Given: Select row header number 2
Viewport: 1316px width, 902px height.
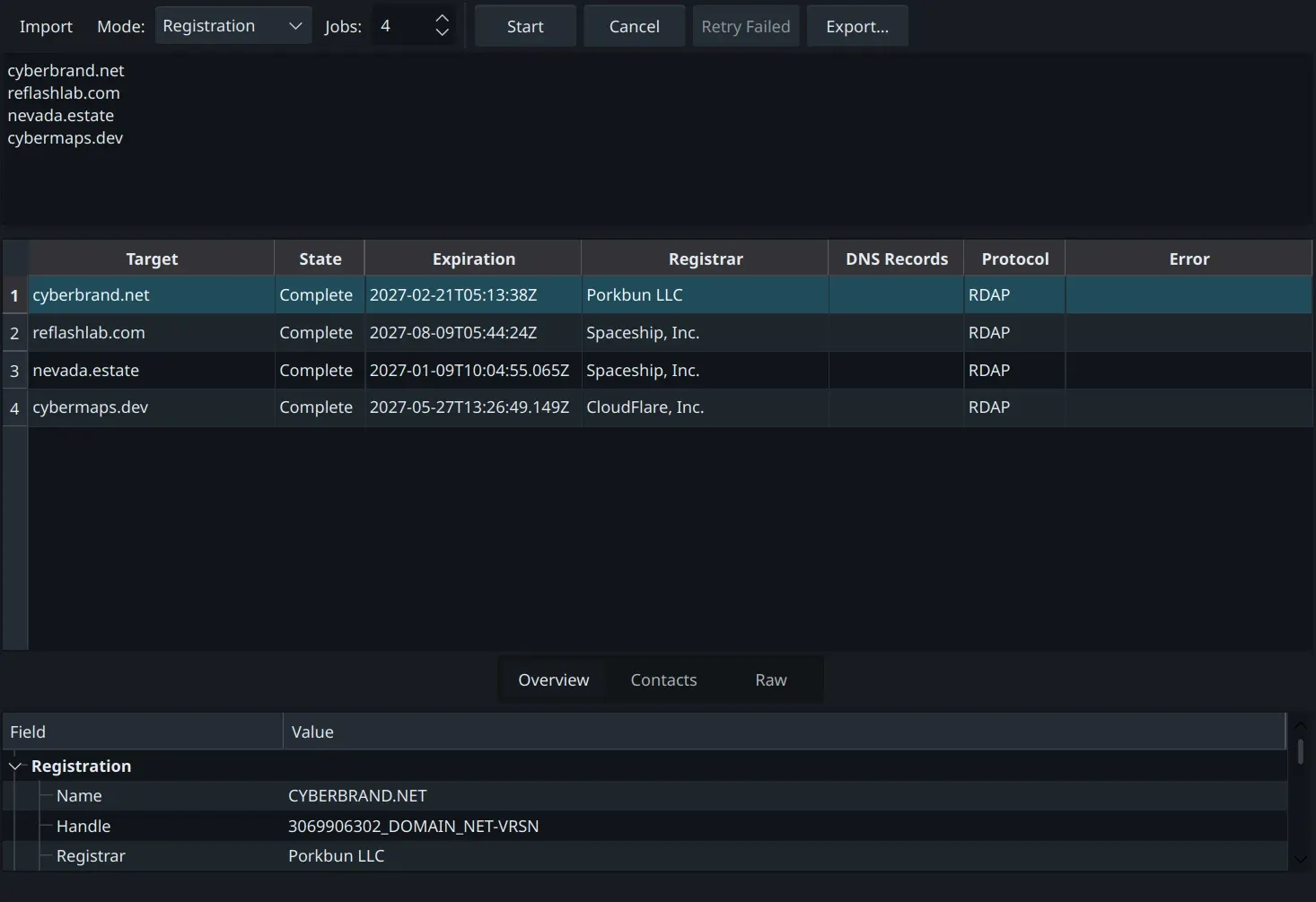Looking at the screenshot, I should tap(14, 332).
